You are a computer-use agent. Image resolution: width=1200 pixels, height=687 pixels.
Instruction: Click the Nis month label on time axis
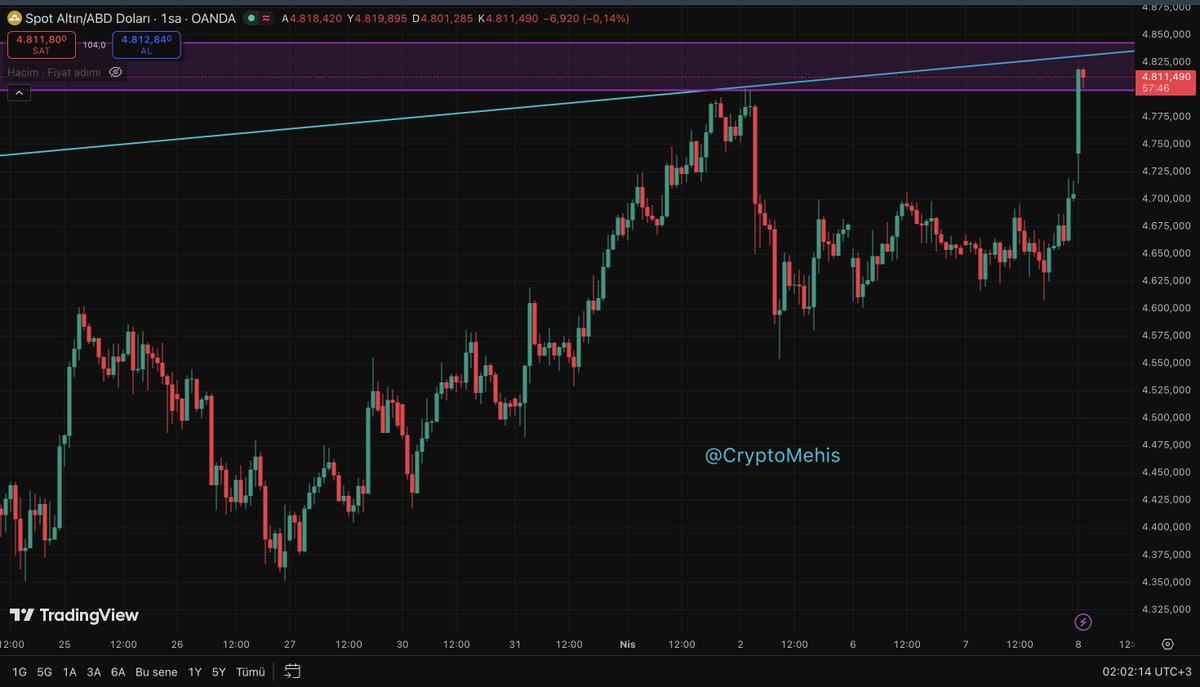click(x=626, y=644)
